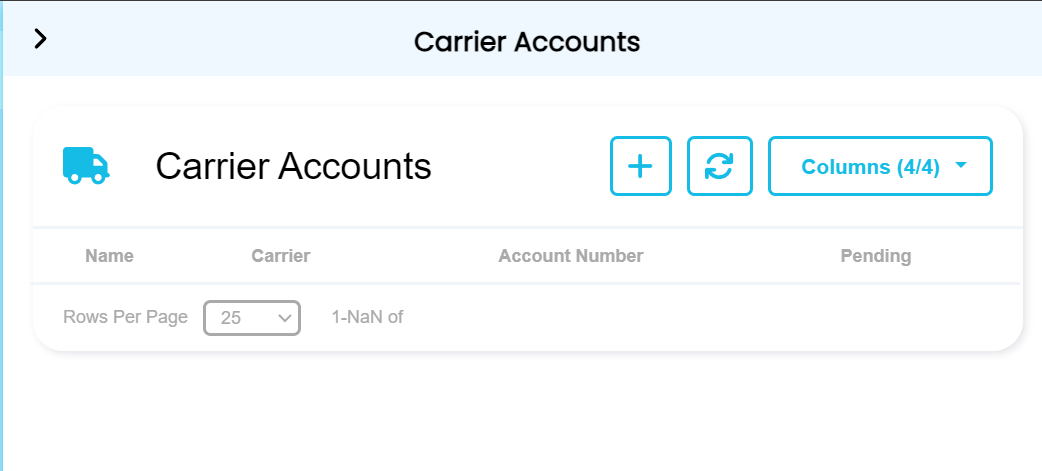
Task: Click the 1-NaN of pagination text
Action: 367,318
